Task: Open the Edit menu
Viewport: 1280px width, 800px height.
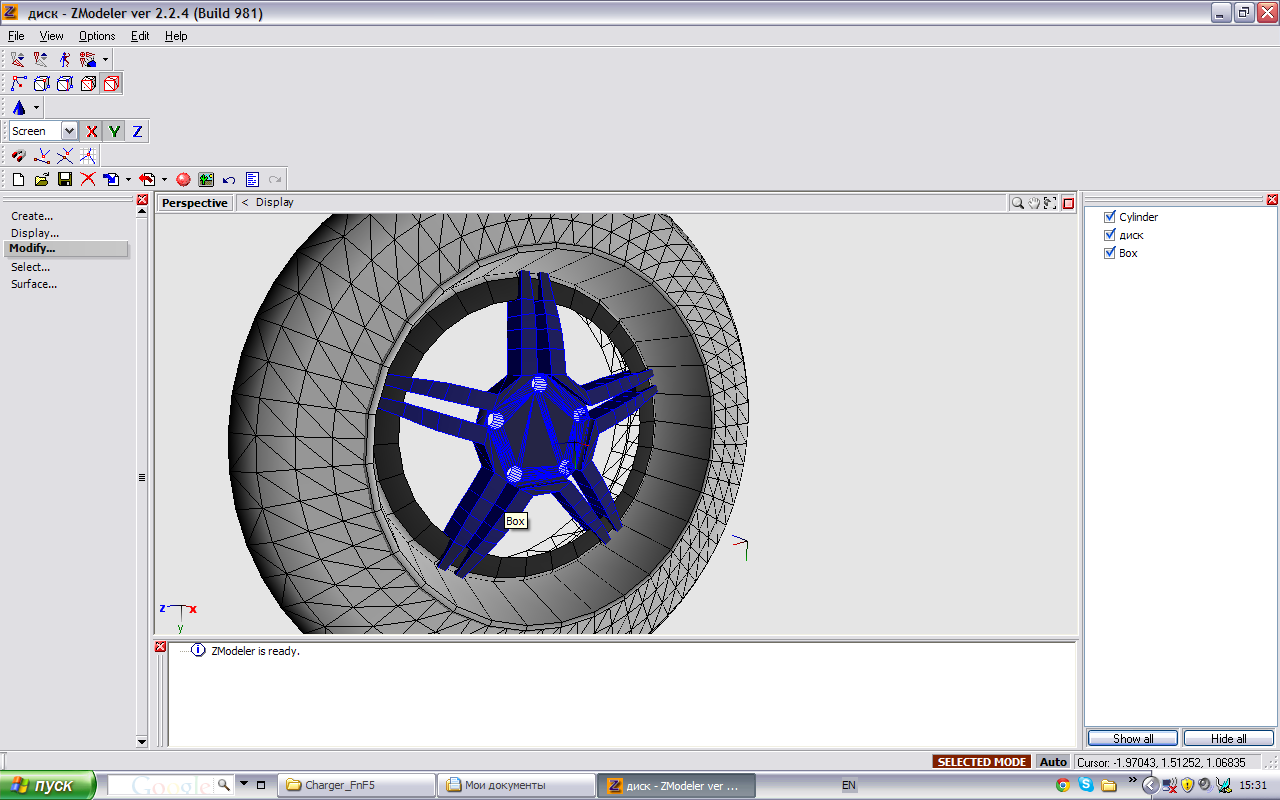Action: pos(140,36)
